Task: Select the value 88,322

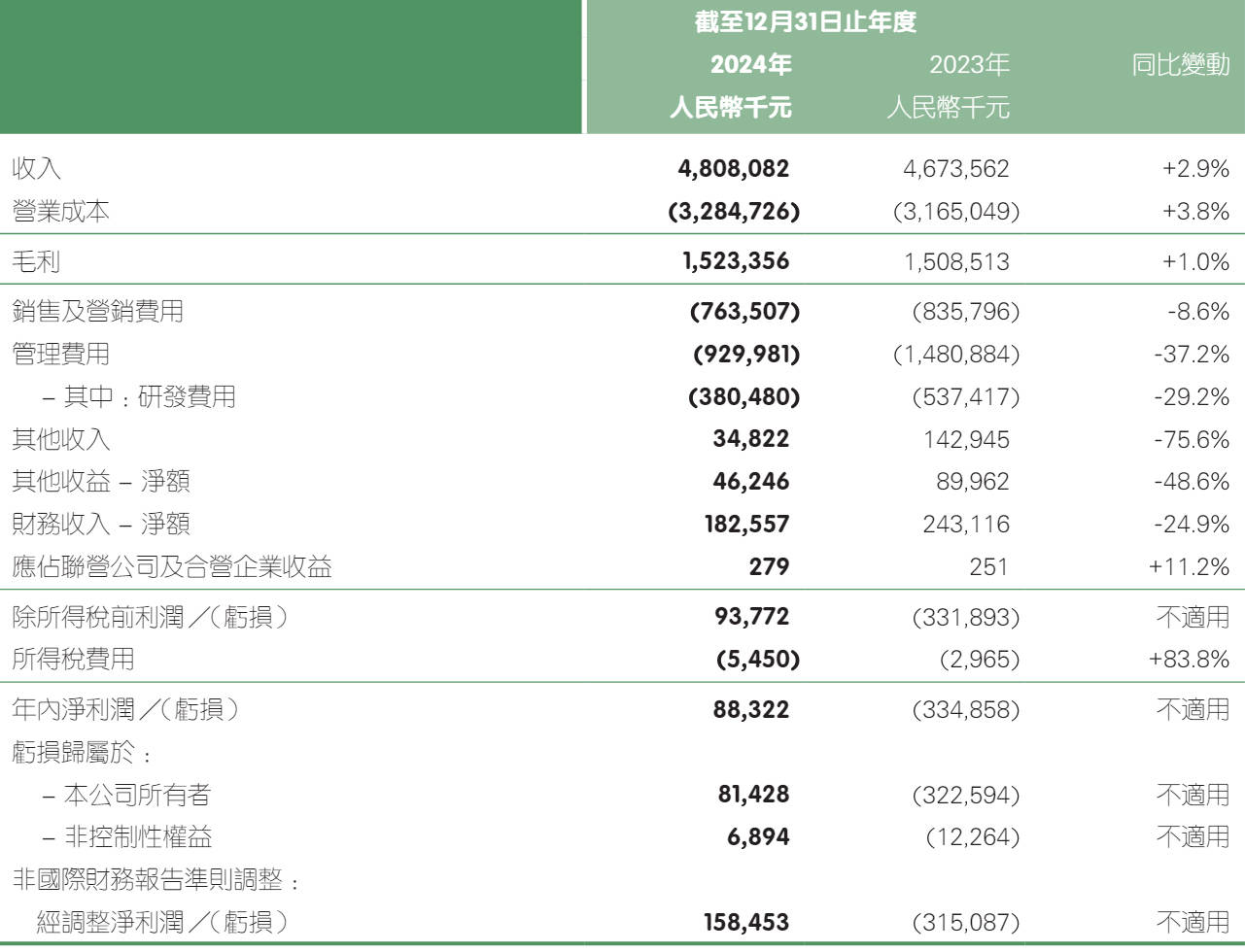Action: (x=751, y=709)
